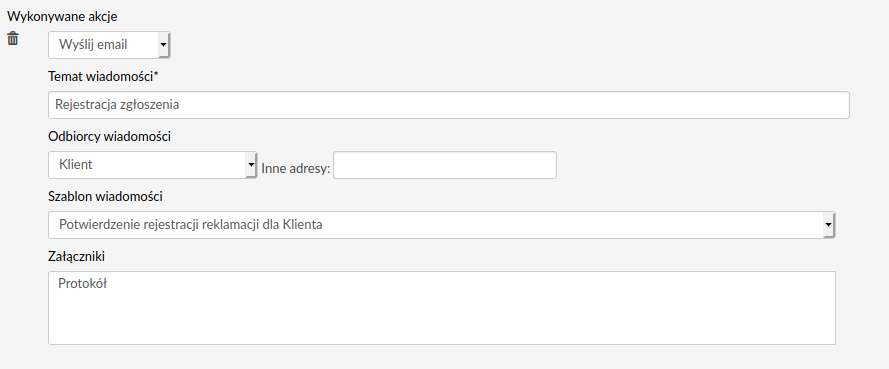
Task: Open the Szablon wiadomości template dropdown
Action: (442, 225)
